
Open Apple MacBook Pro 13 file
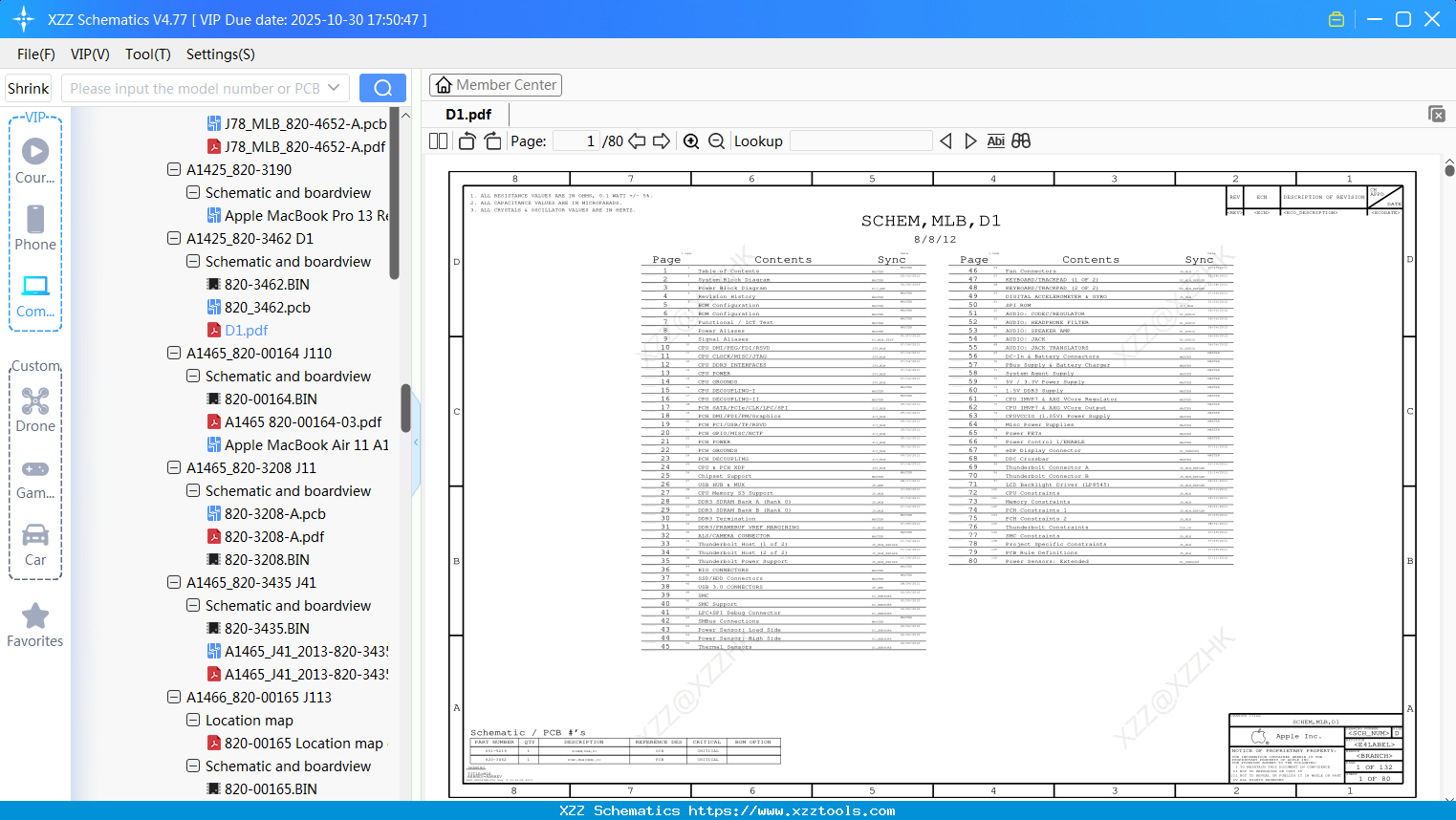(298, 216)
